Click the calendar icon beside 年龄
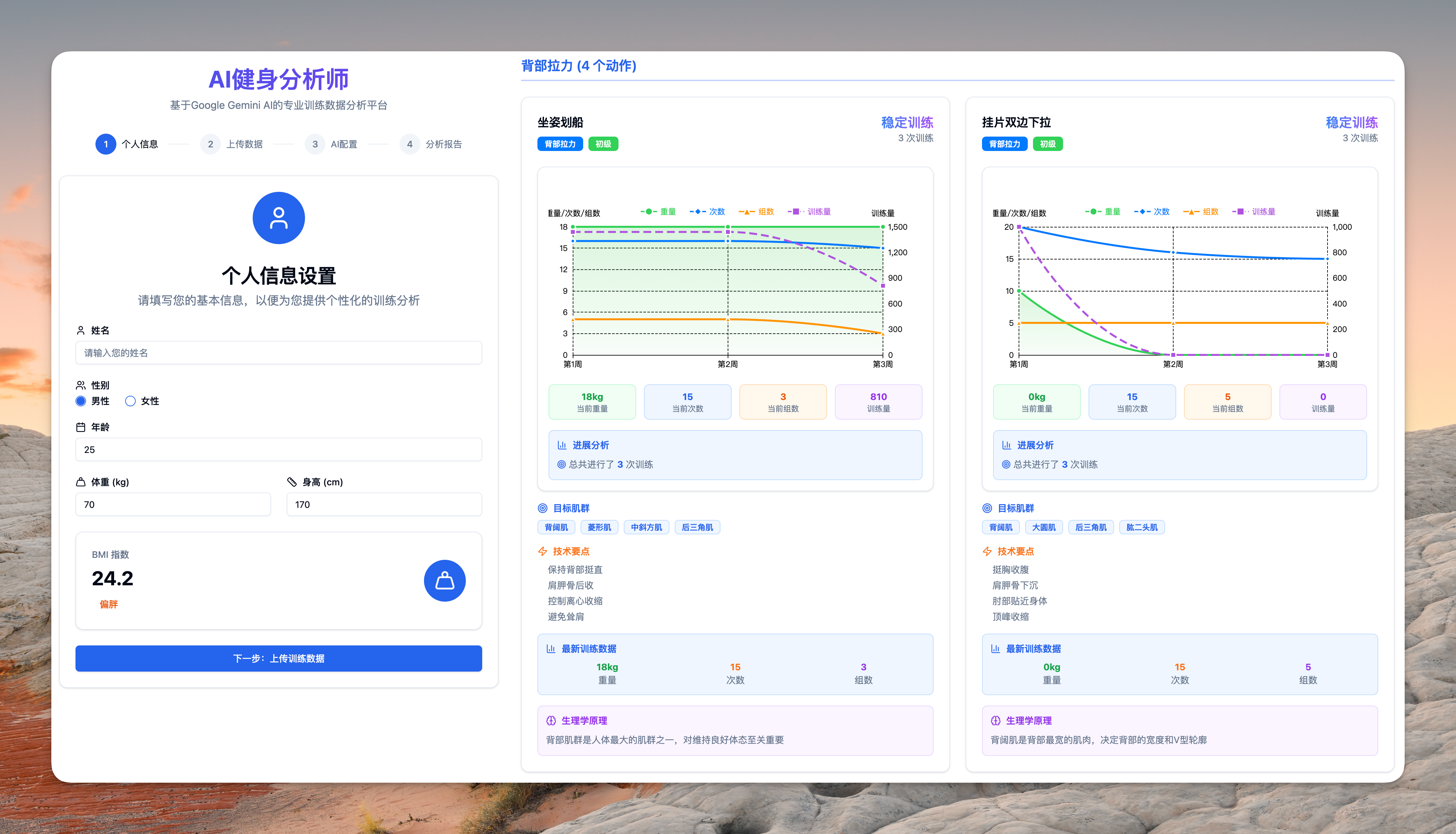 click(x=81, y=427)
